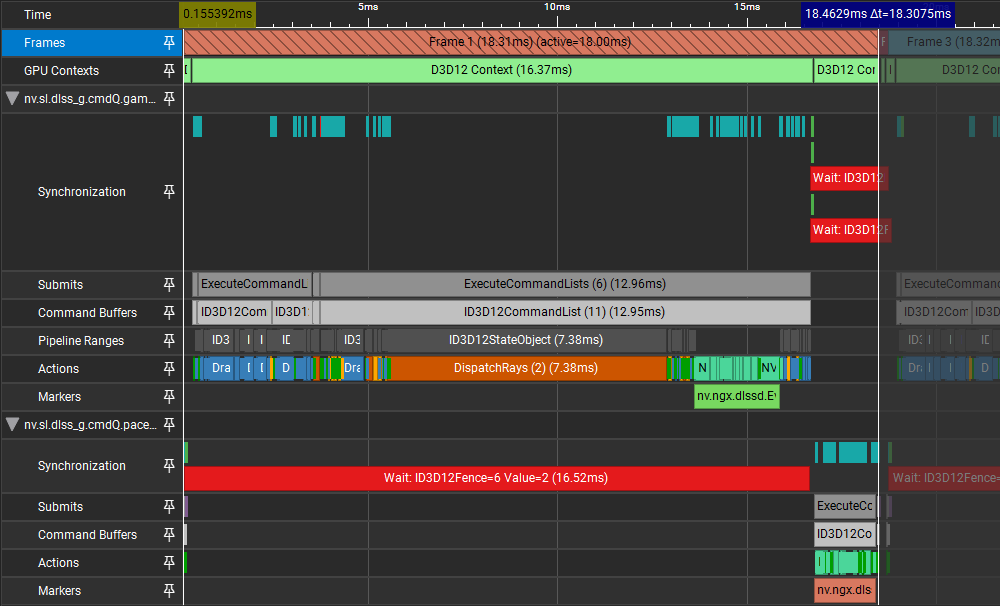Pin the Pipeline Ranges row

(x=169, y=341)
